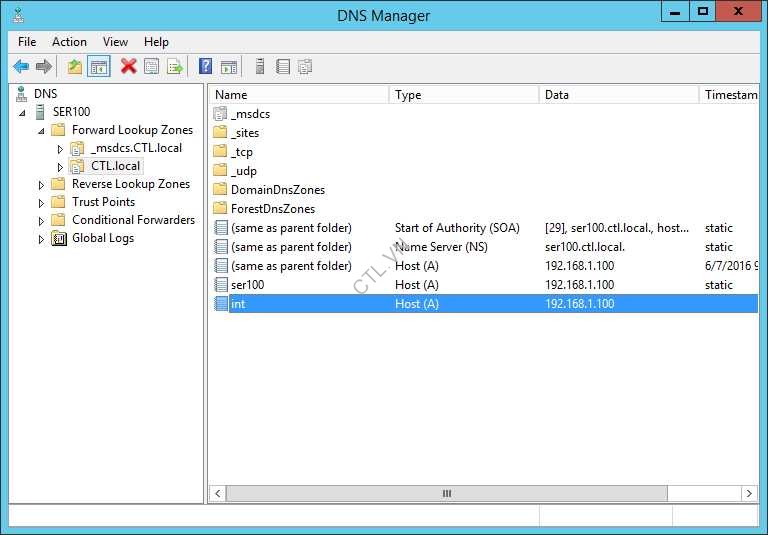The width and height of the screenshot is (768, 535).
Task: Click the New Record list toolbar icon
Action: point(283,66)
